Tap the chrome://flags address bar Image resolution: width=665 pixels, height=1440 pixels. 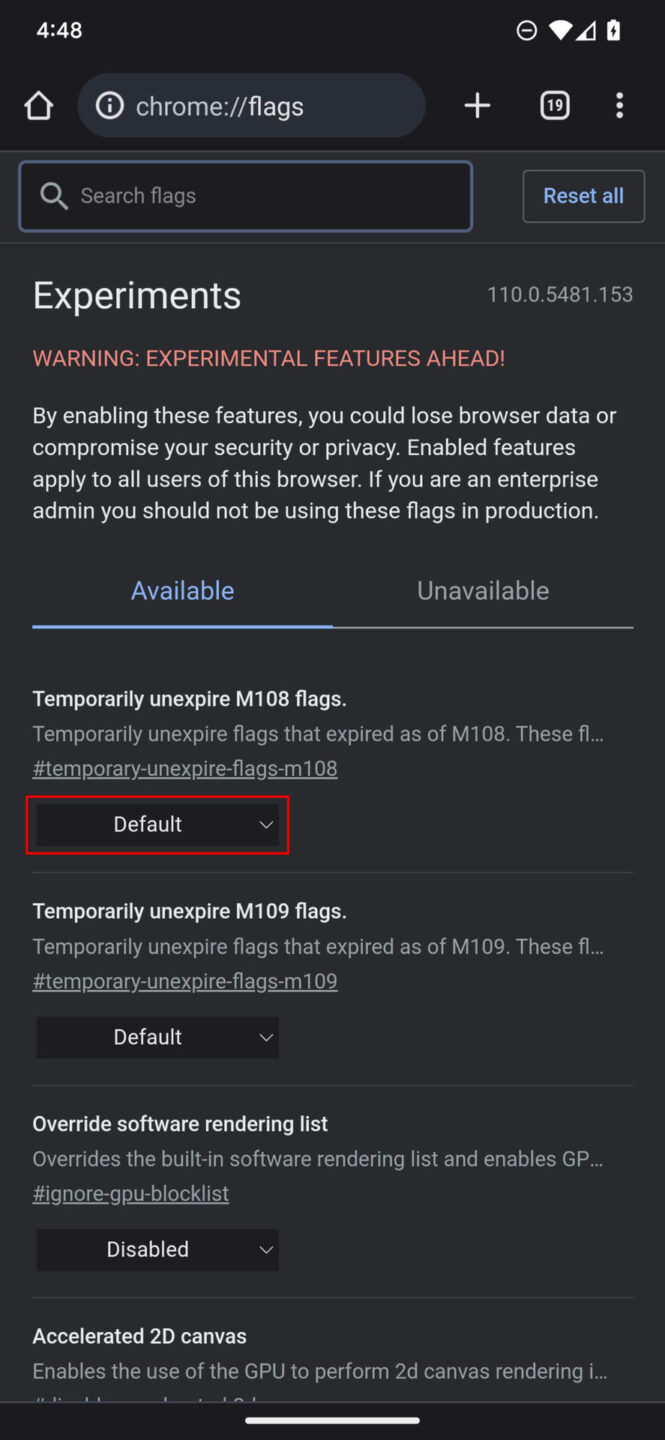[250, 105]
